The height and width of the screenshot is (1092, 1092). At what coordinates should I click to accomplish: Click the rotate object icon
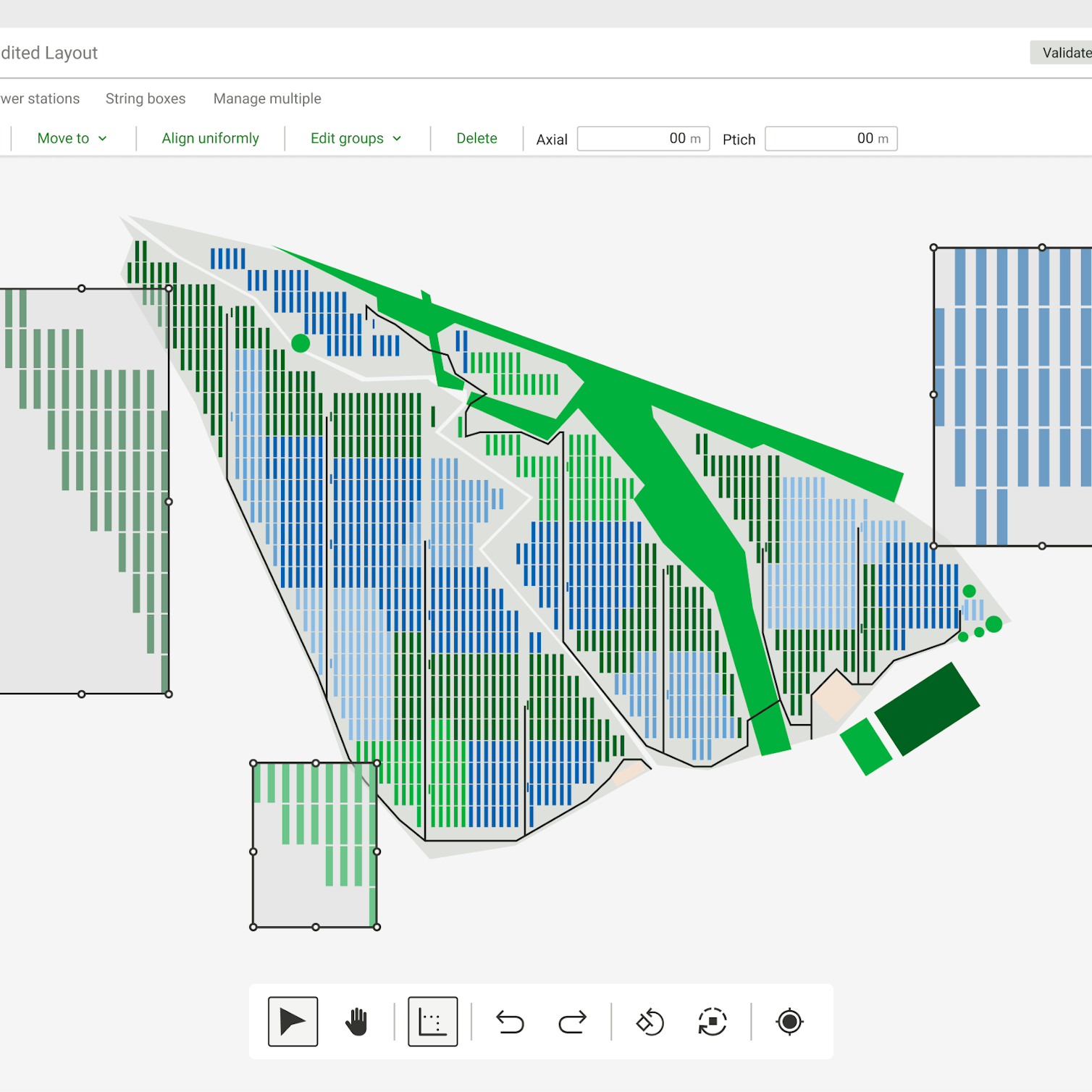[650, 1022]
